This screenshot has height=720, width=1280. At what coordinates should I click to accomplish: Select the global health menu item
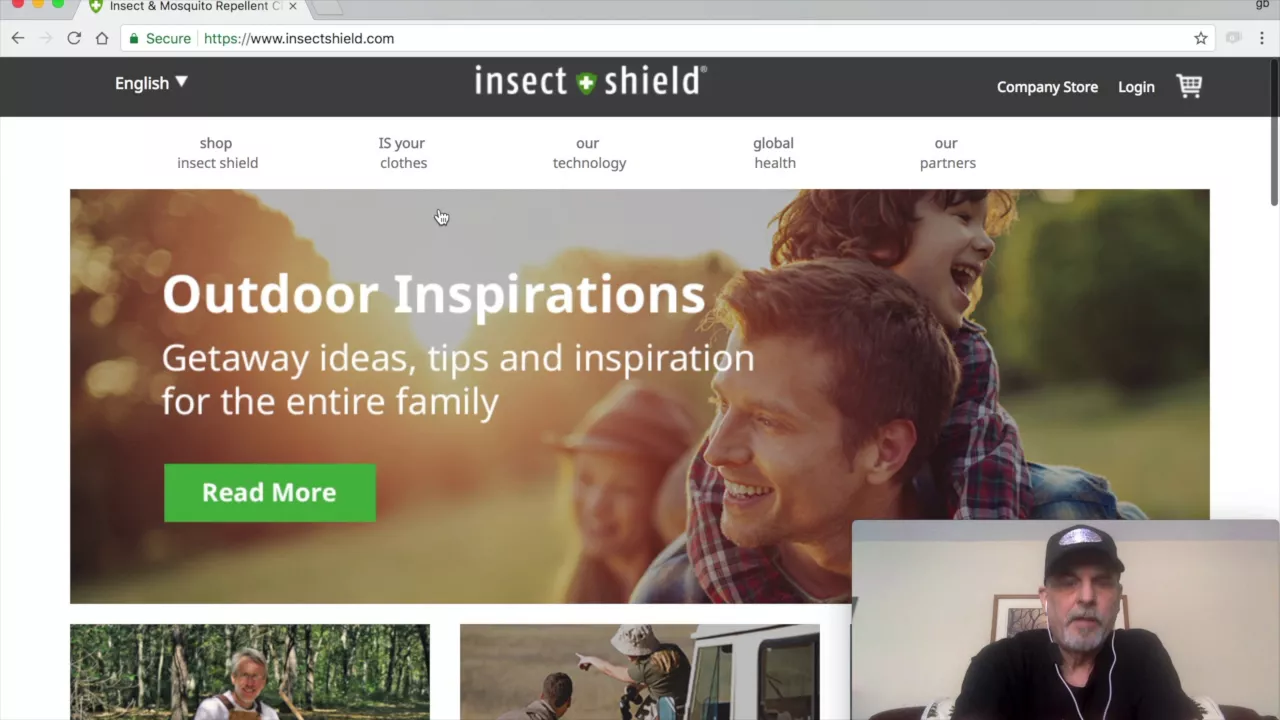774,153
